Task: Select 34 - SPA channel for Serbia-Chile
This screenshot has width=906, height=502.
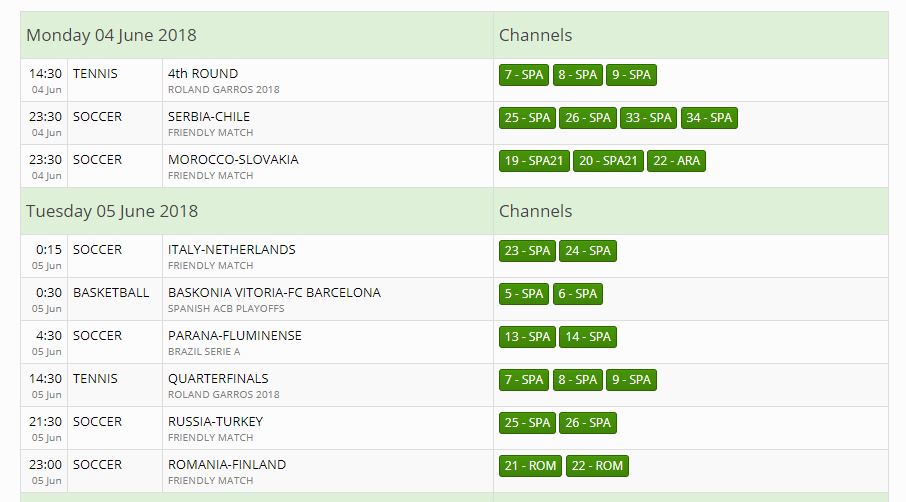Action: 709,118
